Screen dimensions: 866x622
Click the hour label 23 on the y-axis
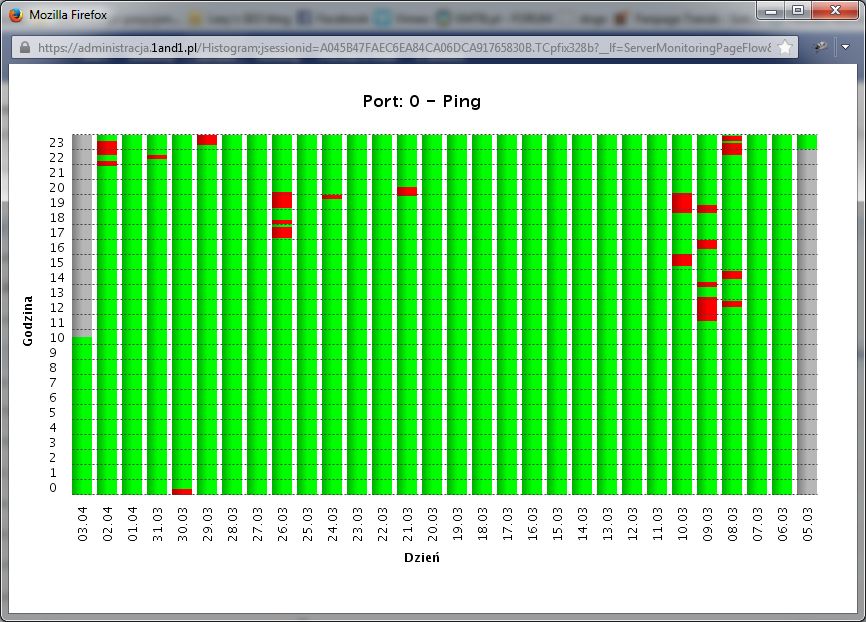(x=57, y=142)
